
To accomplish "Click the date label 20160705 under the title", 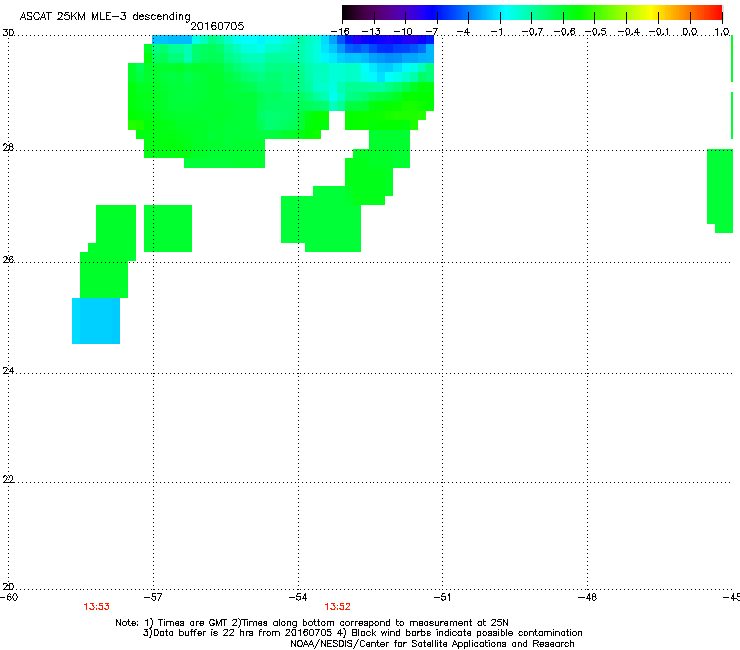I will (x=217, y=26).
